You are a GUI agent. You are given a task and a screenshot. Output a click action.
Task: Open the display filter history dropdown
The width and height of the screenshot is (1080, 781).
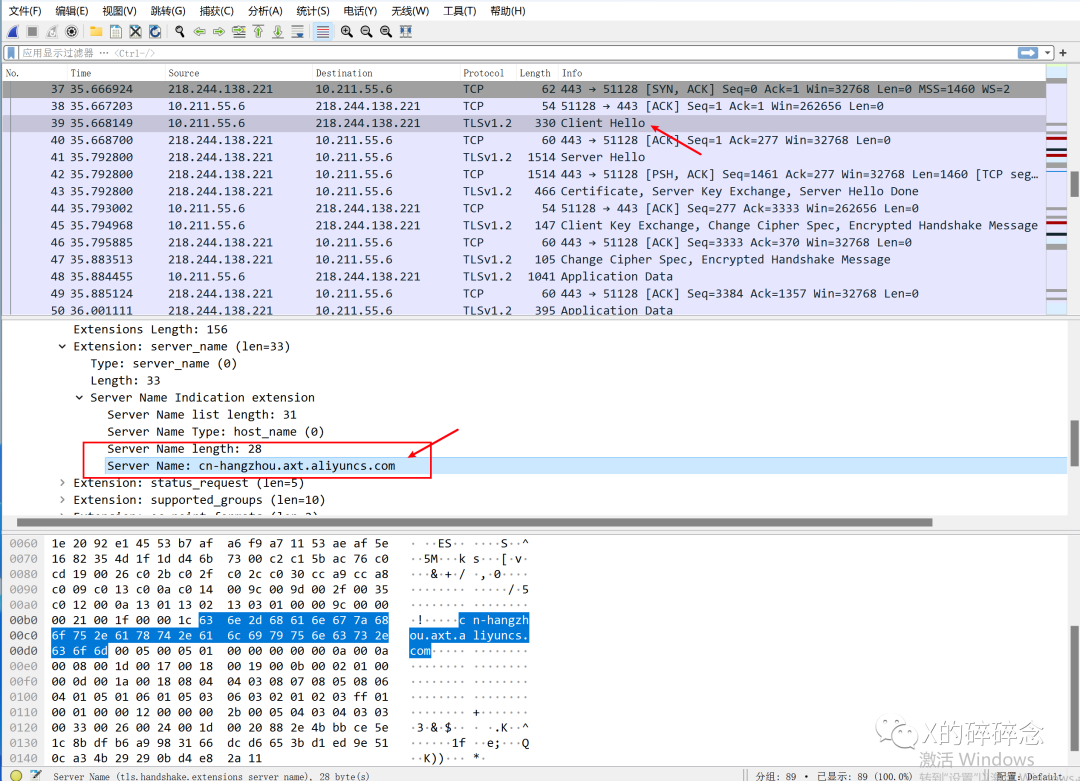coord(1048,53)
